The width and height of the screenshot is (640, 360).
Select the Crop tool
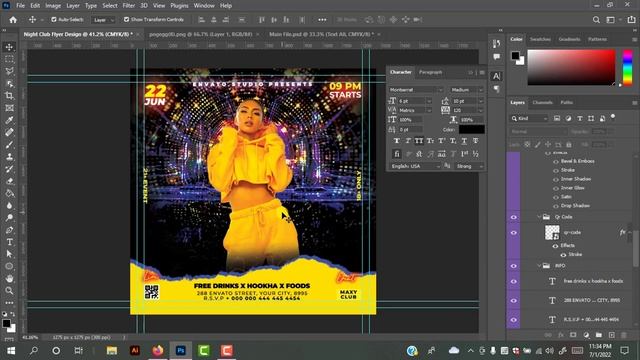pyautogui.click(x=9, y=96)
